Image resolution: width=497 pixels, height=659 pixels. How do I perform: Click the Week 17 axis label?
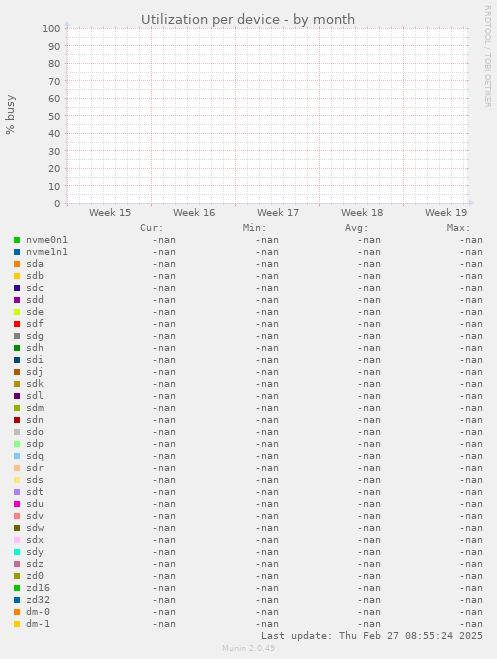278,213
